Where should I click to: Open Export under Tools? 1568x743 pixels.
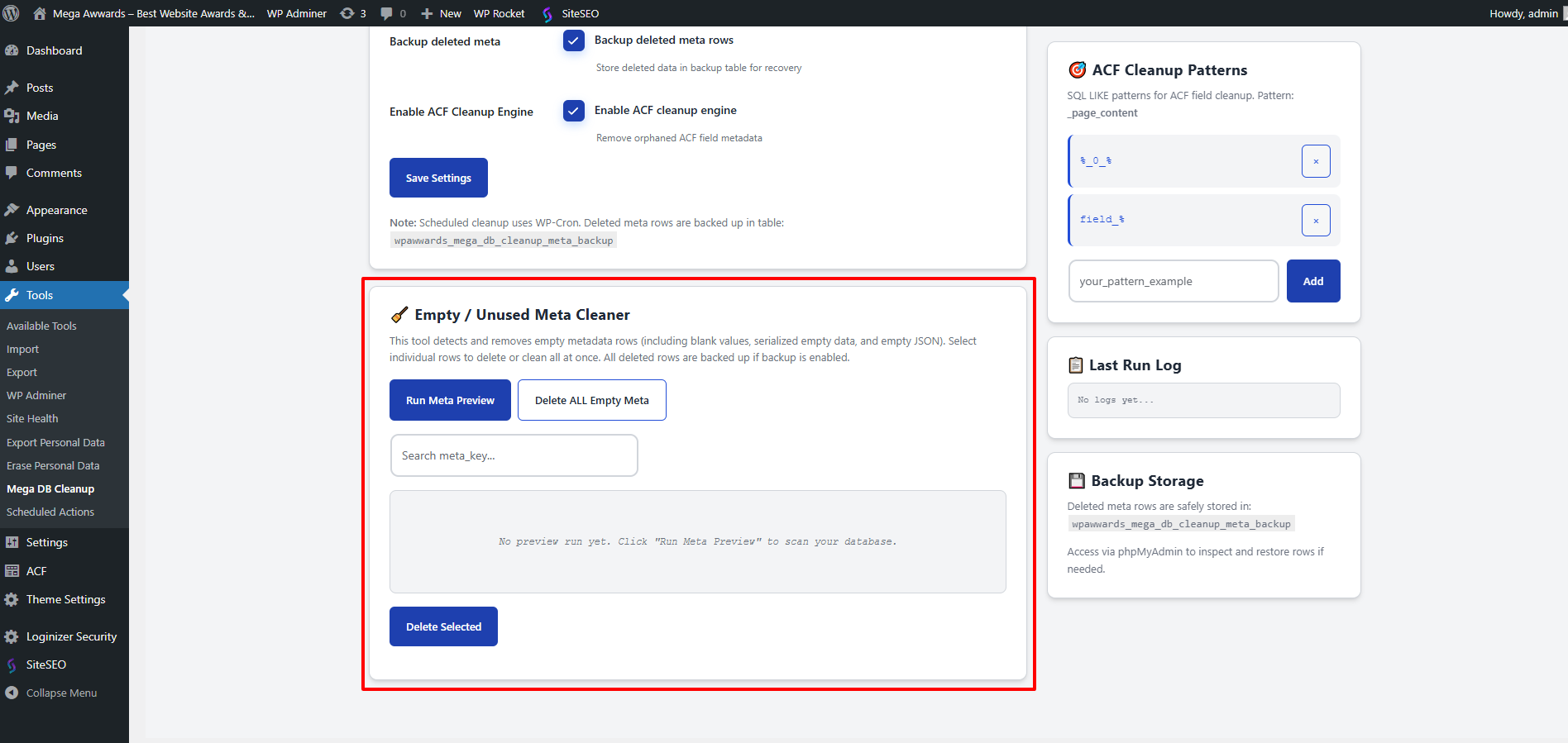[x=22, y=372]
